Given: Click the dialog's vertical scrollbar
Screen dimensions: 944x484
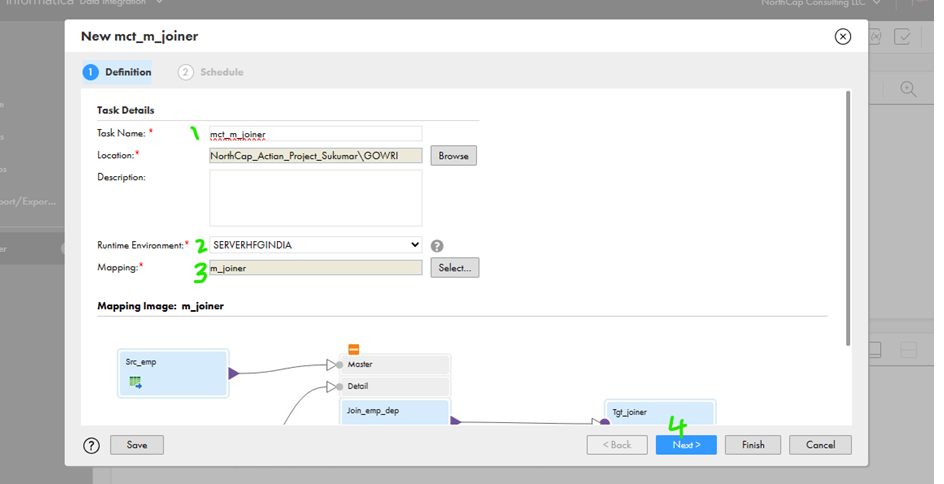Looking at the screenshot, I should [x=848, y=220].
